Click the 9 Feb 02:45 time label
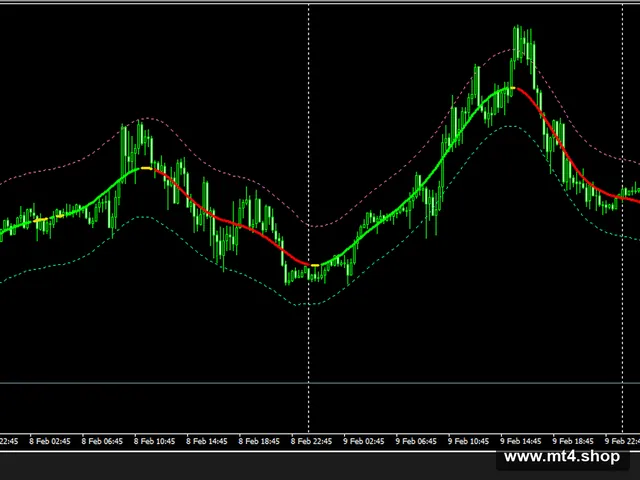 [x=363, y=441]
